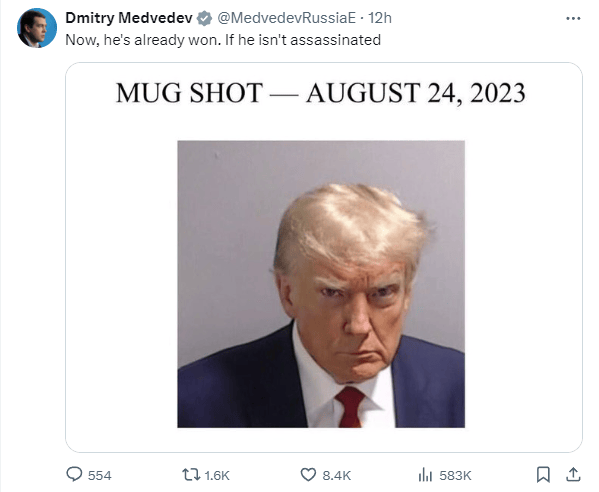599x492 pixels.
Task: Click the share upload arrow icon
Action: (573, 474)
